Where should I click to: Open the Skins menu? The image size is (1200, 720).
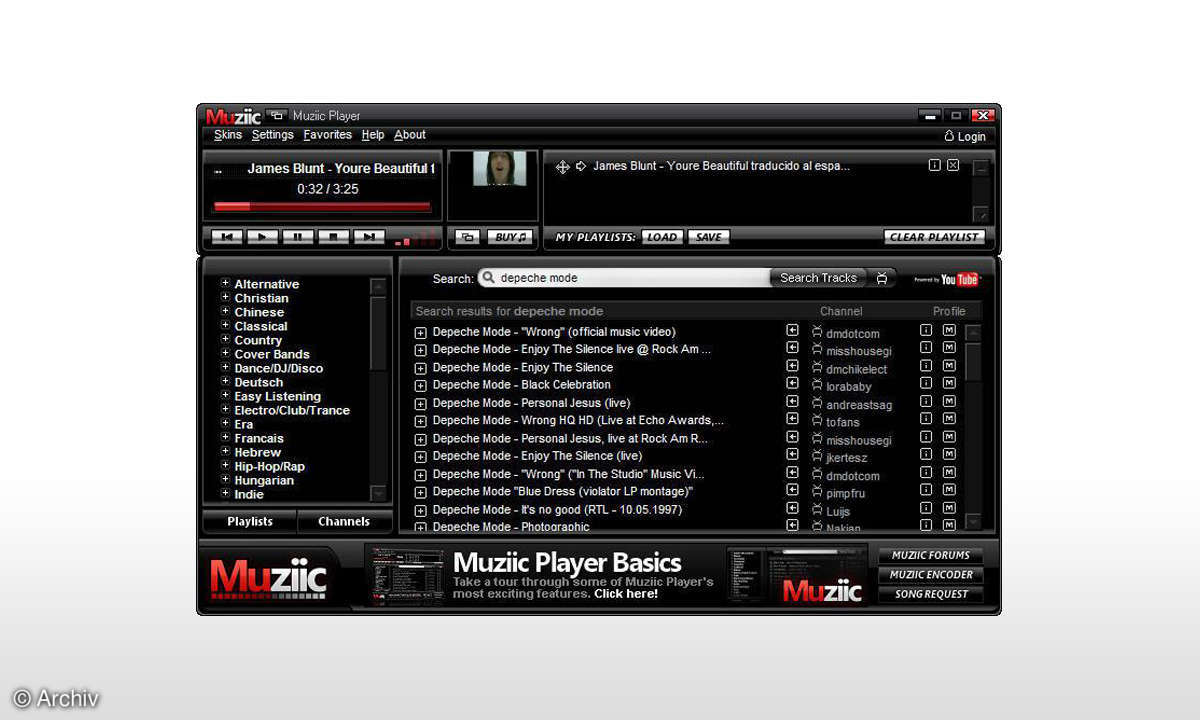click(228, 135)
